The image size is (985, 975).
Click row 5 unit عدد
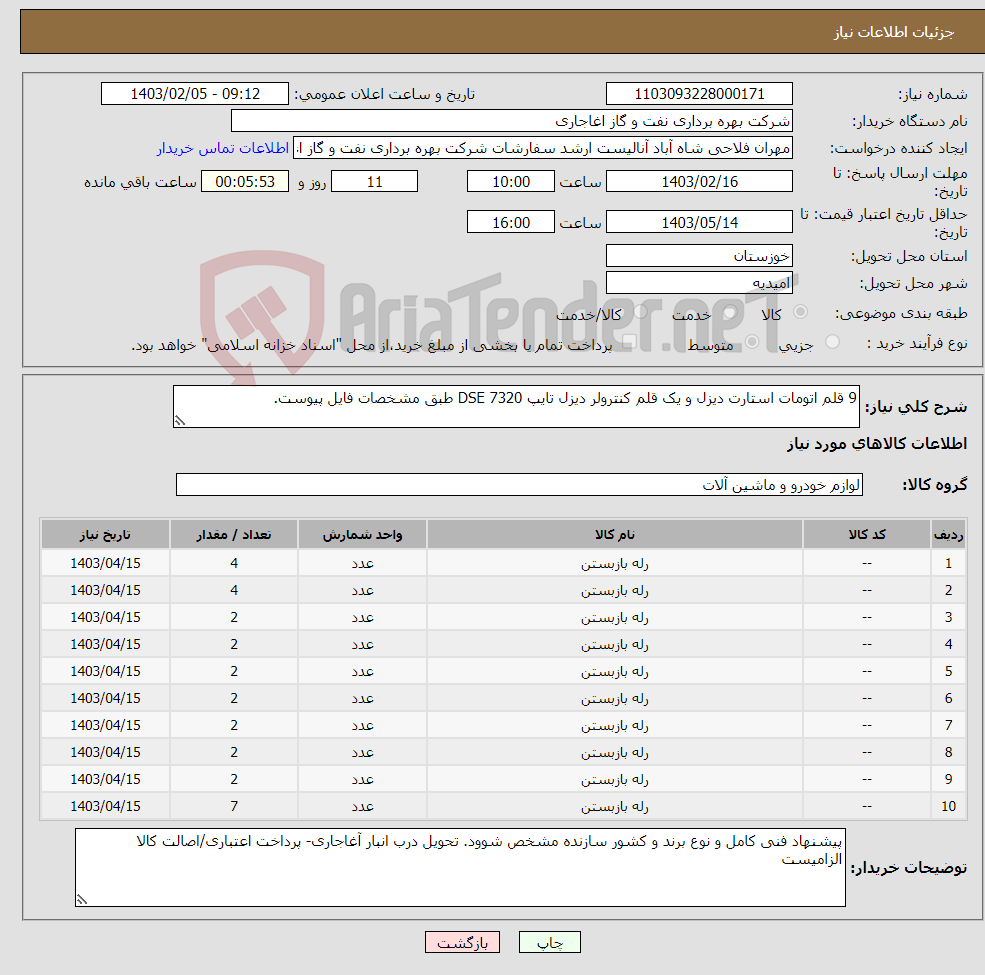point(362,672)
